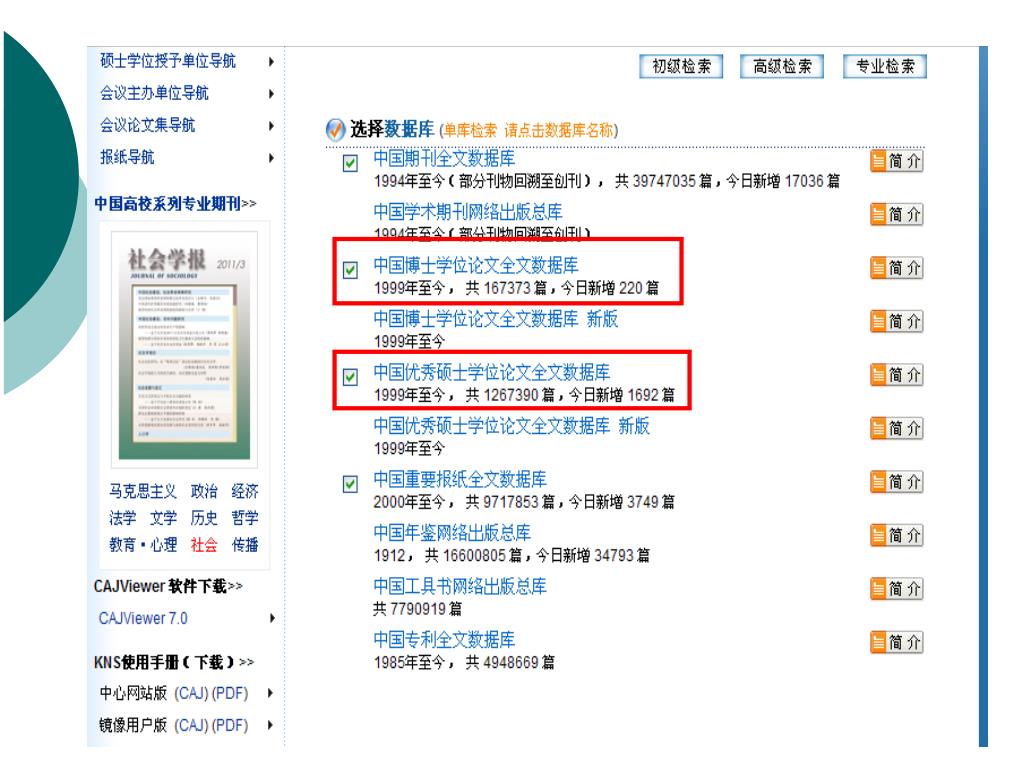Open 中国重要报纸全文数据库 link
1024x768 pixels.
(x=460, y=480)
